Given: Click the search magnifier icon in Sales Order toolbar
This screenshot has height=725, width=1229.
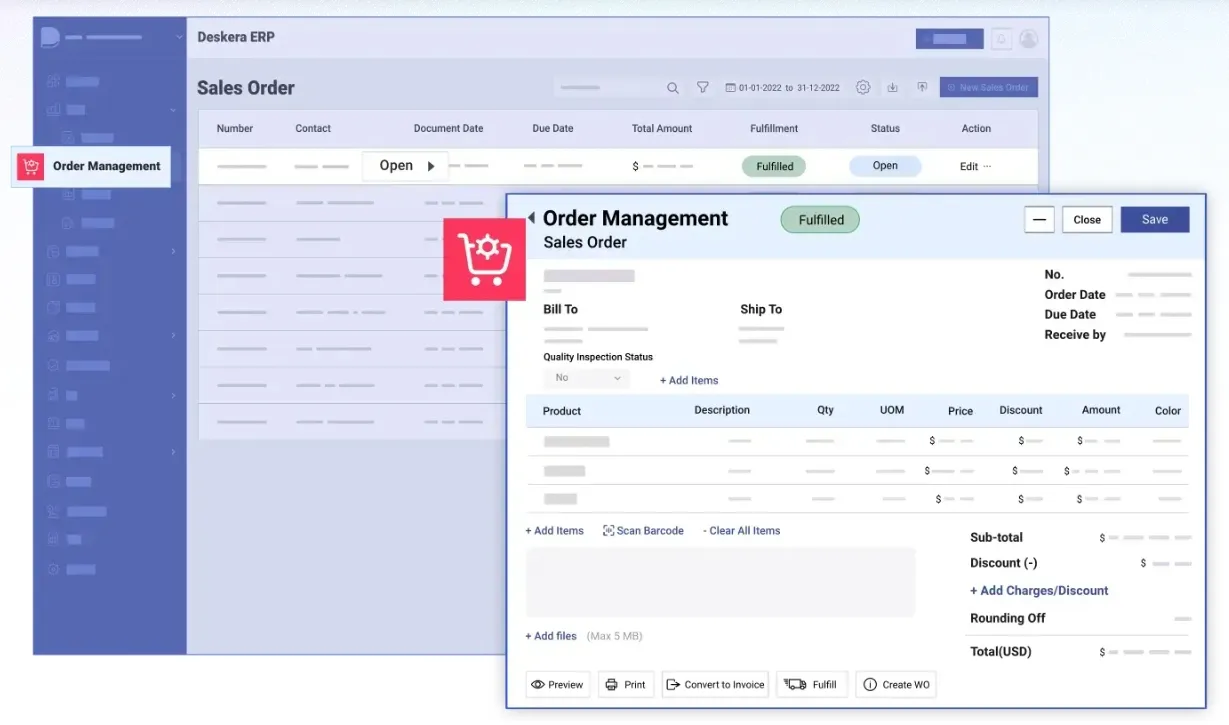Looking at the screenshot, I should [x=673, y=88].
